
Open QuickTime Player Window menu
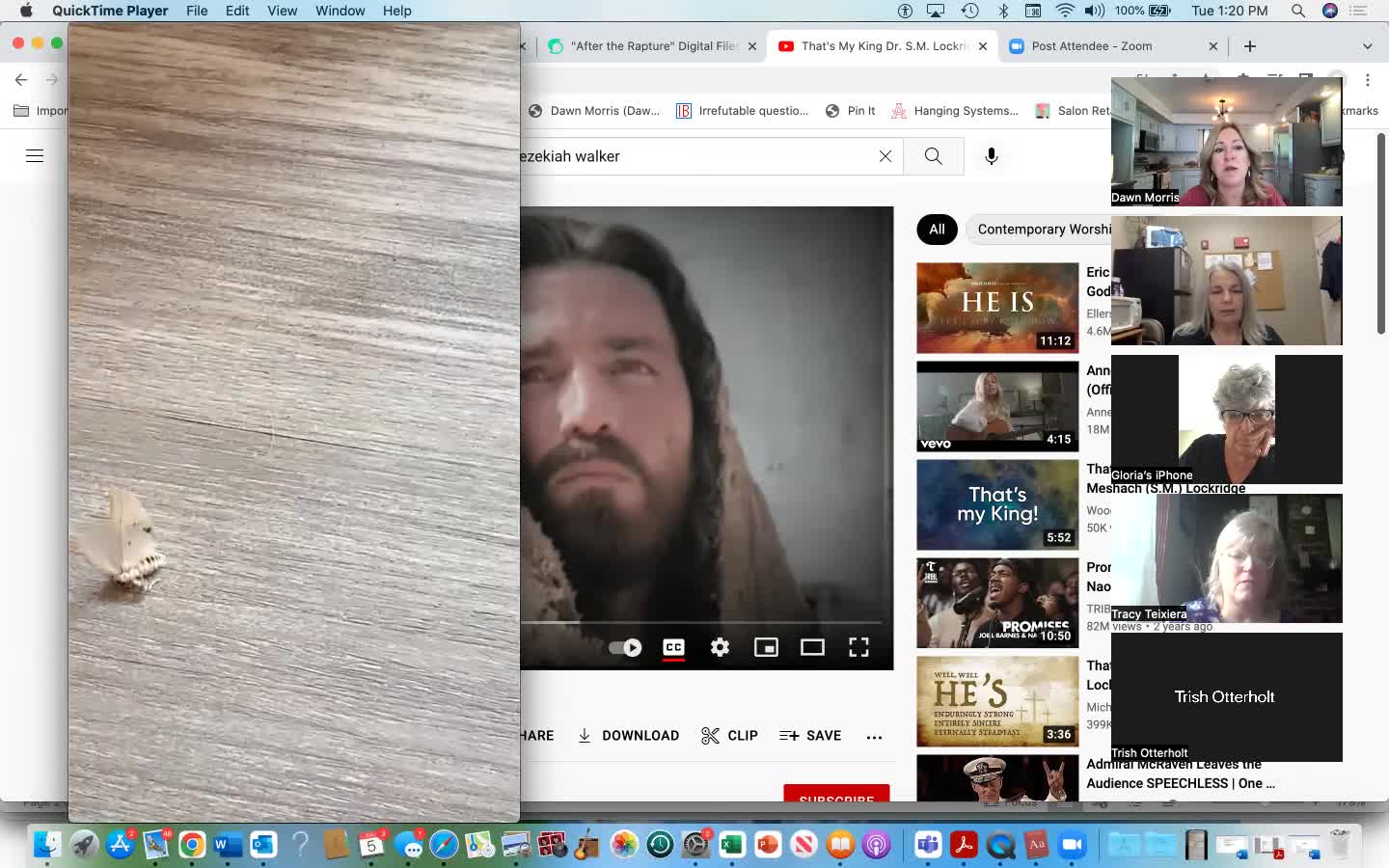(340, 11)
